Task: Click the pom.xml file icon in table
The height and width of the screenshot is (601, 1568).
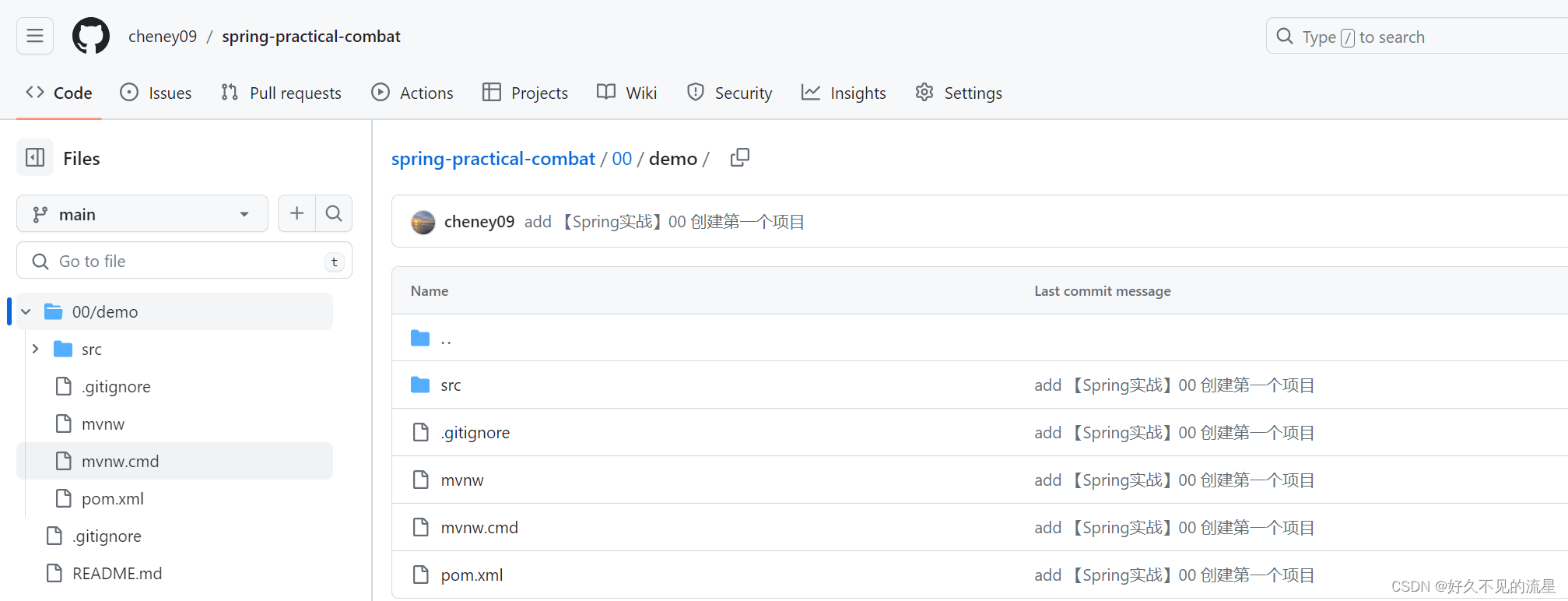Action: [421, 575]
